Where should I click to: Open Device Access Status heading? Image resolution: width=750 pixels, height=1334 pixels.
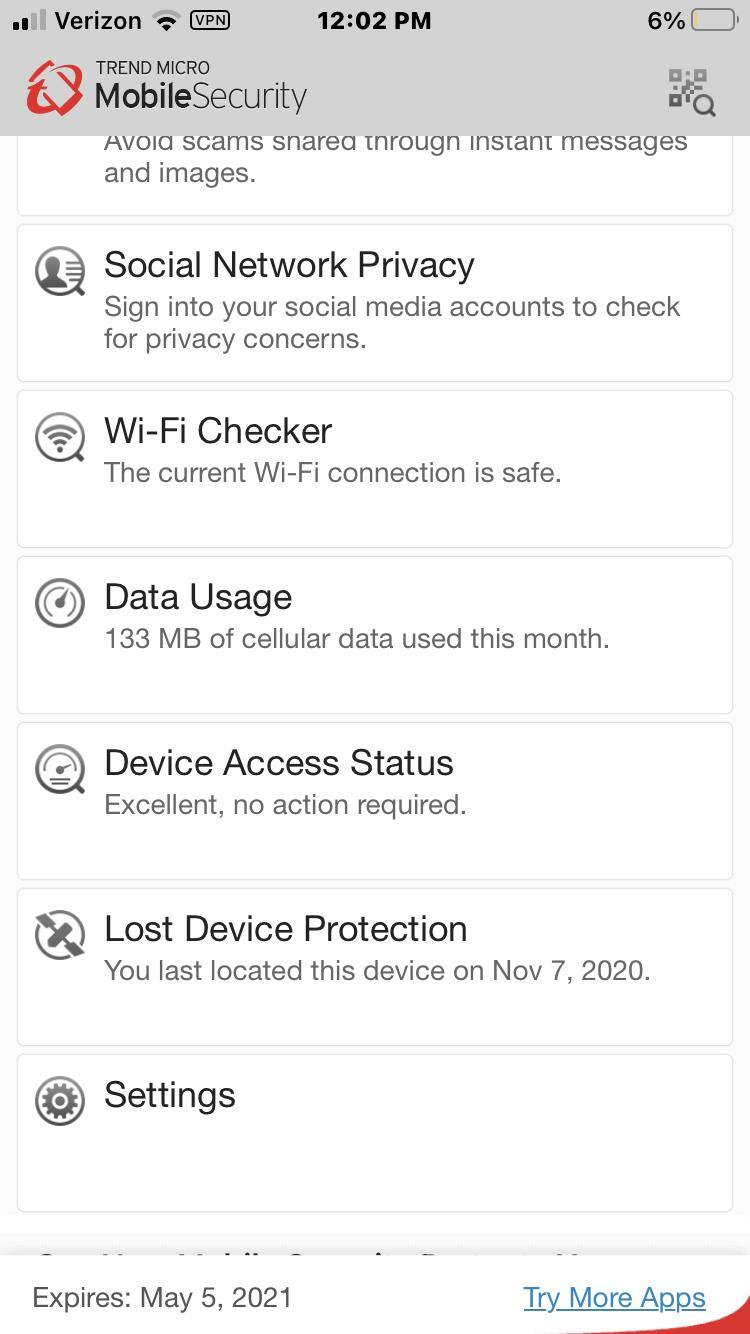click(x=279, y=763)
